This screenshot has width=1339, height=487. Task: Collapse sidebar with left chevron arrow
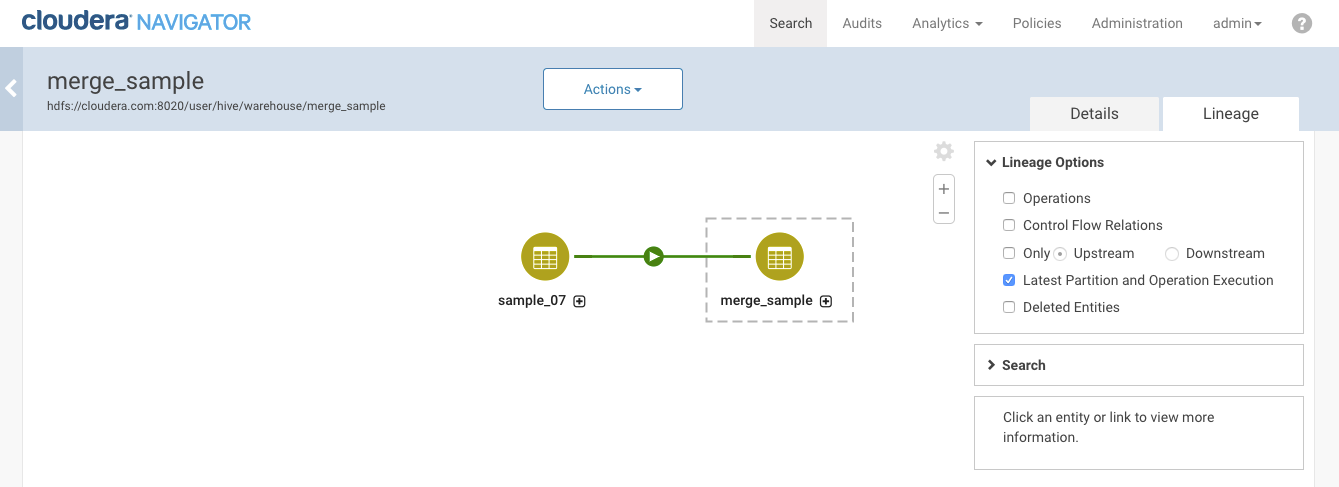click(11, 88)
